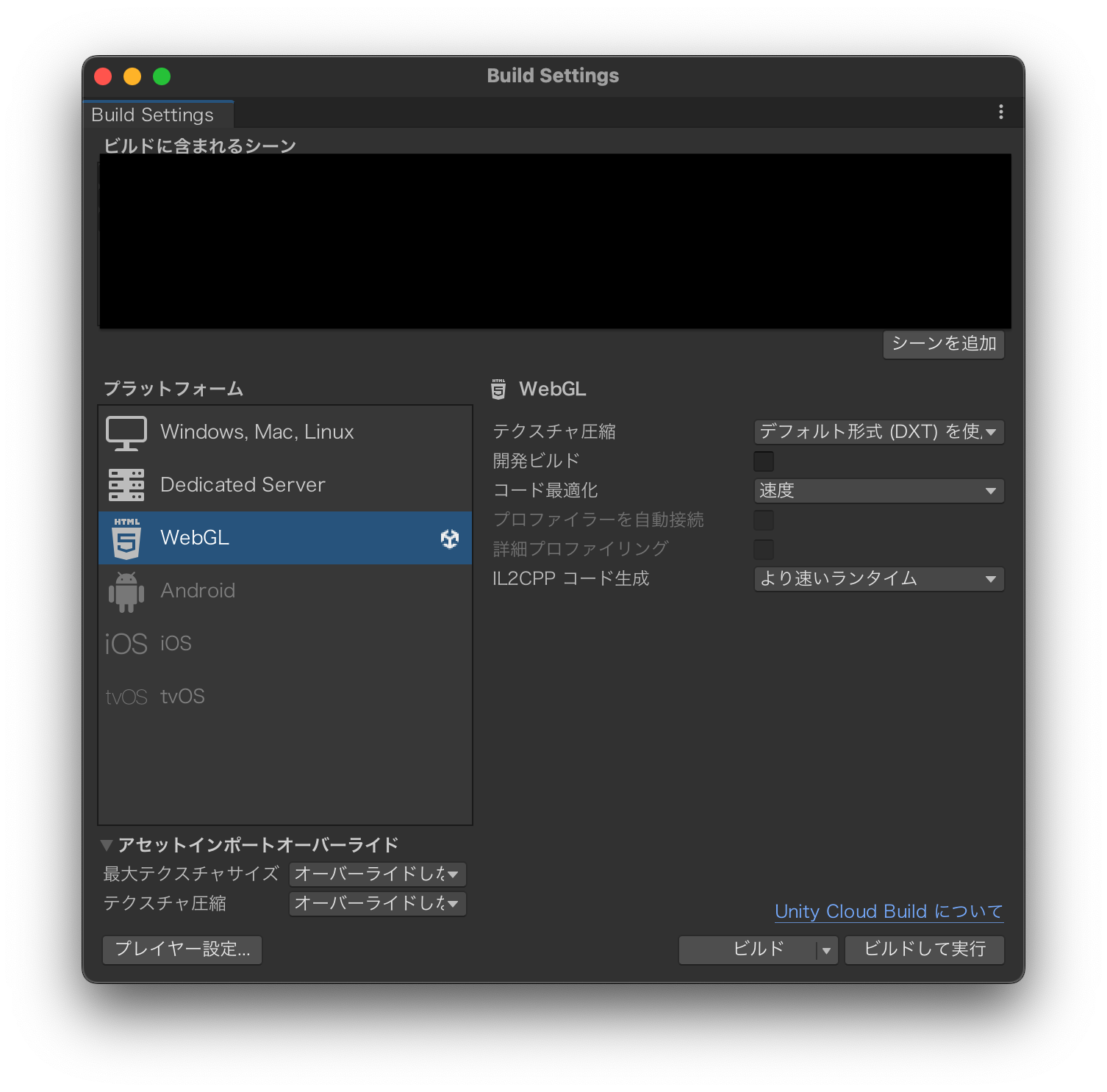Click the シーンを追加 button
This screenshot has height=1092, width=1107.
tap(943, 344)
